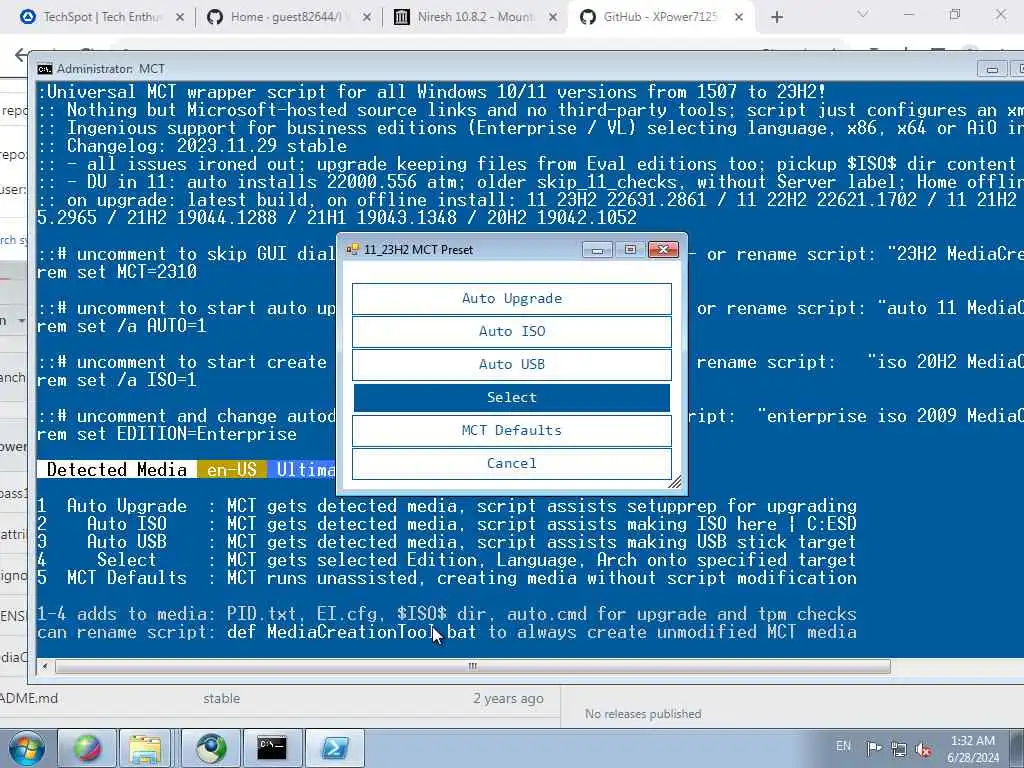Open the globe browser taskbar icon
This screenshot has width=1024, height=768.
210,748
